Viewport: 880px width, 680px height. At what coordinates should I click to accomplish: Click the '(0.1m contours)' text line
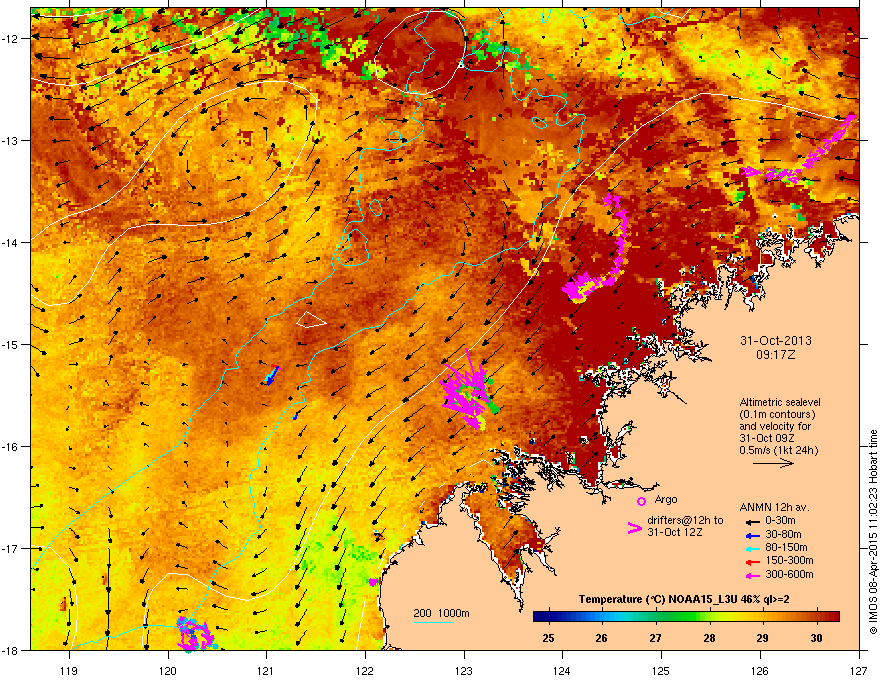[777, 415]
